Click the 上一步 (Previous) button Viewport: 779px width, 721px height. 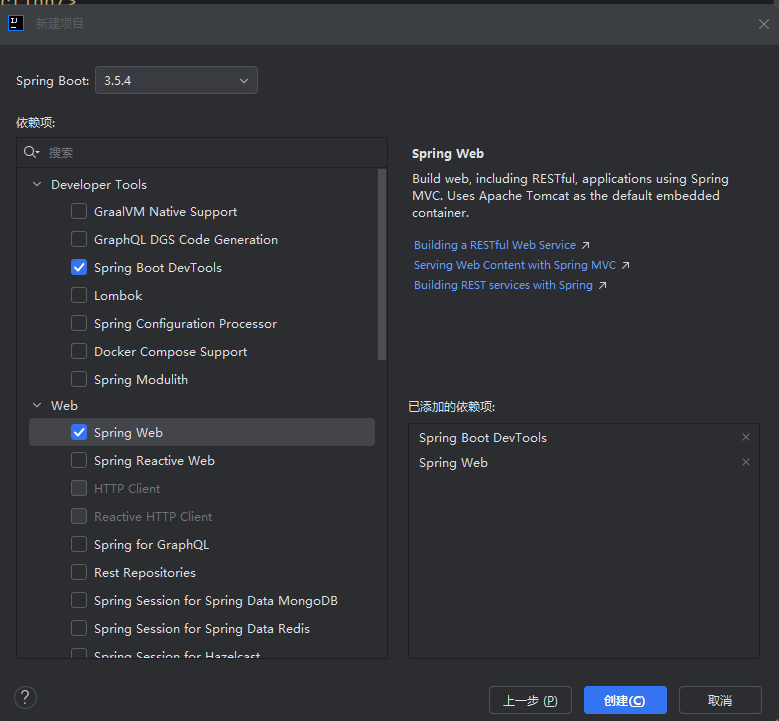point(530,700)
